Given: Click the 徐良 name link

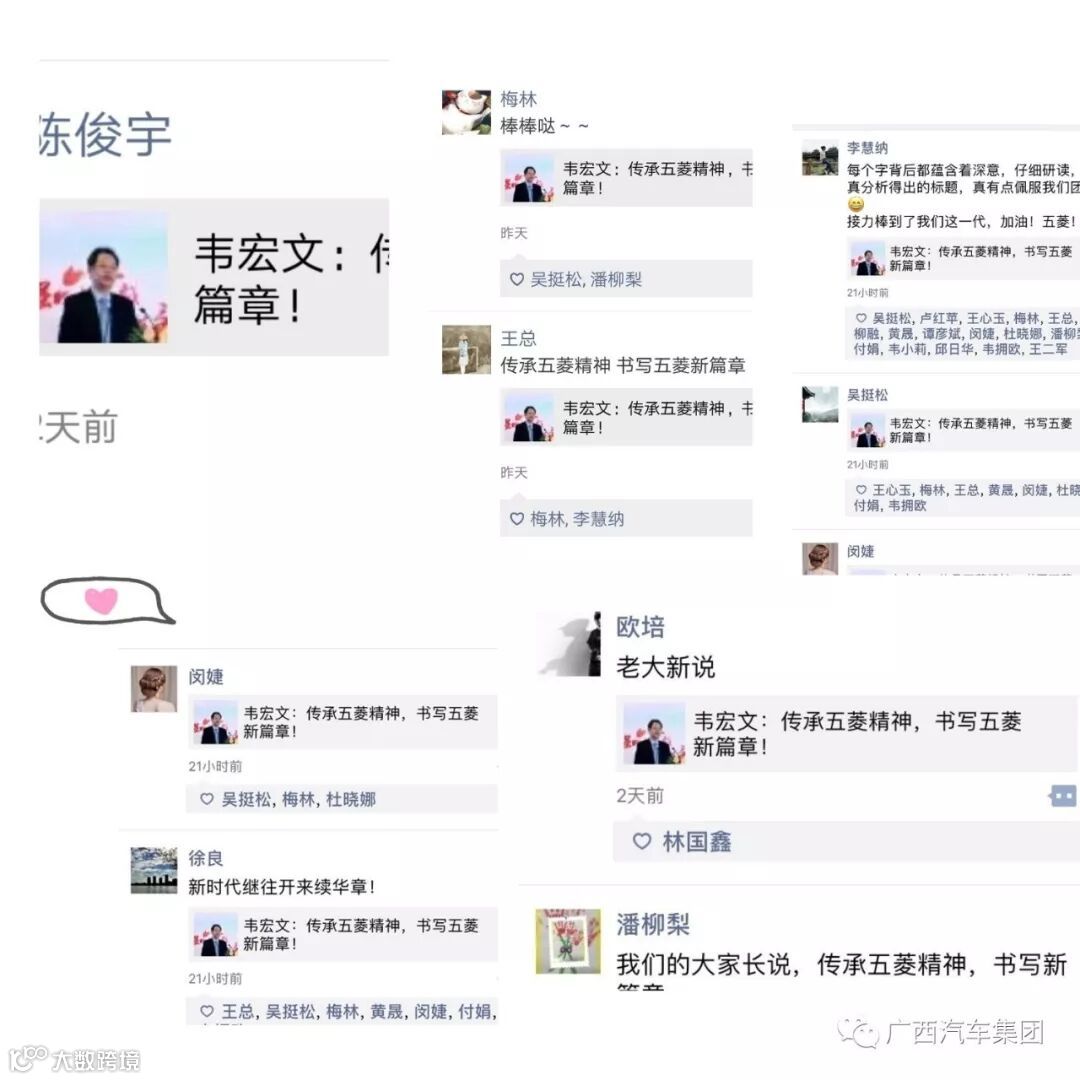Looking at the screenshot, I should (x=206, y=858).
